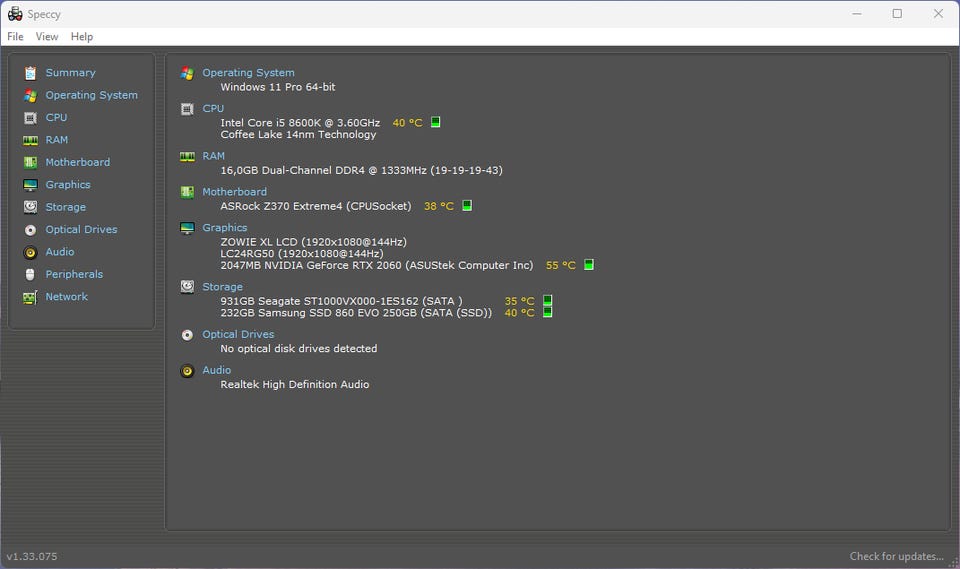960x569 pixels.
Task: Click the Audio speaker icon in sidebar
Action: pos(30,252)
